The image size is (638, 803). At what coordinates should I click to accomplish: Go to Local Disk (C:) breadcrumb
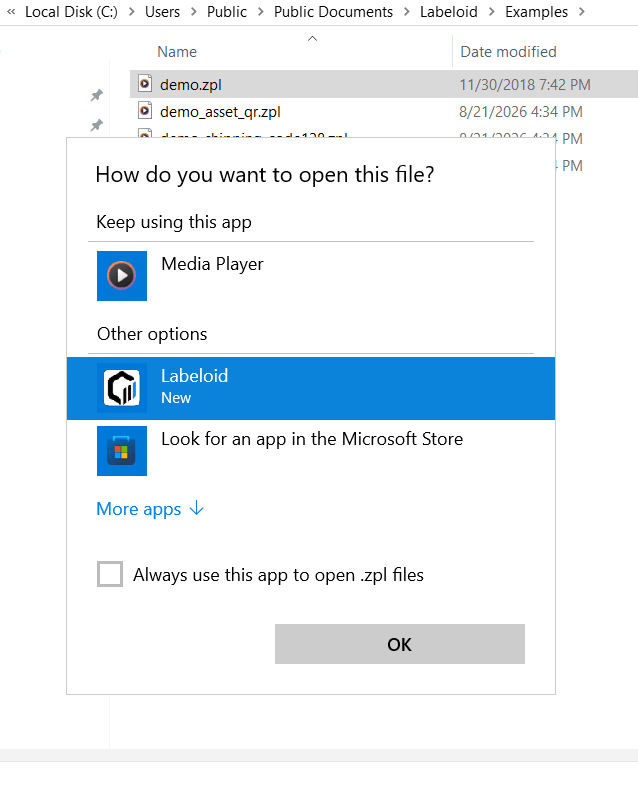coord(71,12)
